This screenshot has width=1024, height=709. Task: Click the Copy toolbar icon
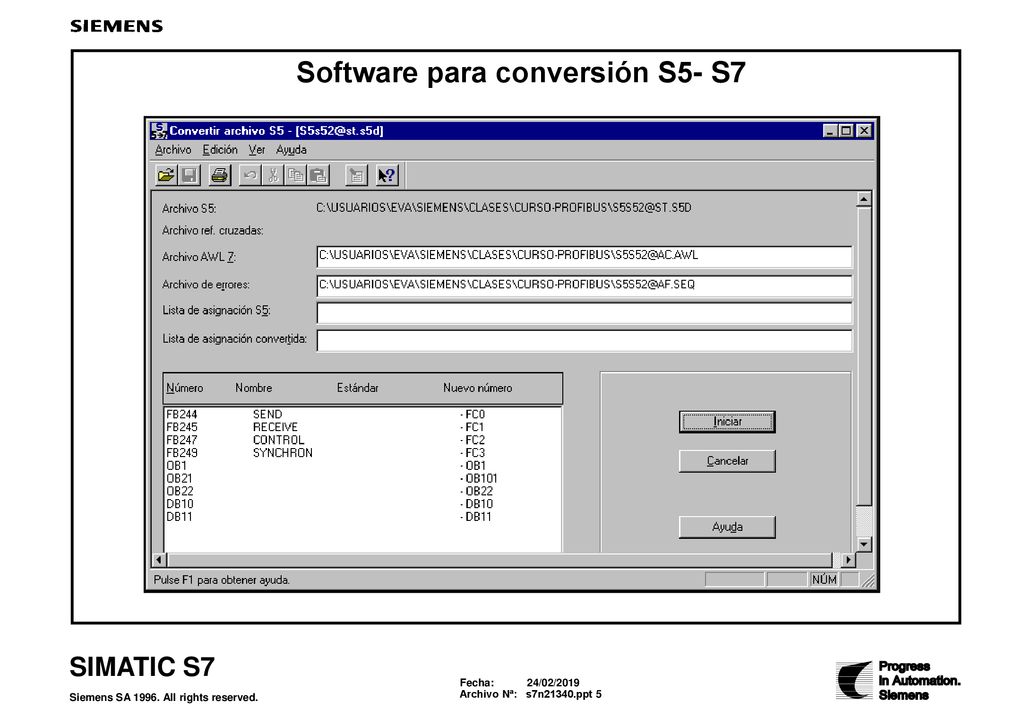click(295, 175)
